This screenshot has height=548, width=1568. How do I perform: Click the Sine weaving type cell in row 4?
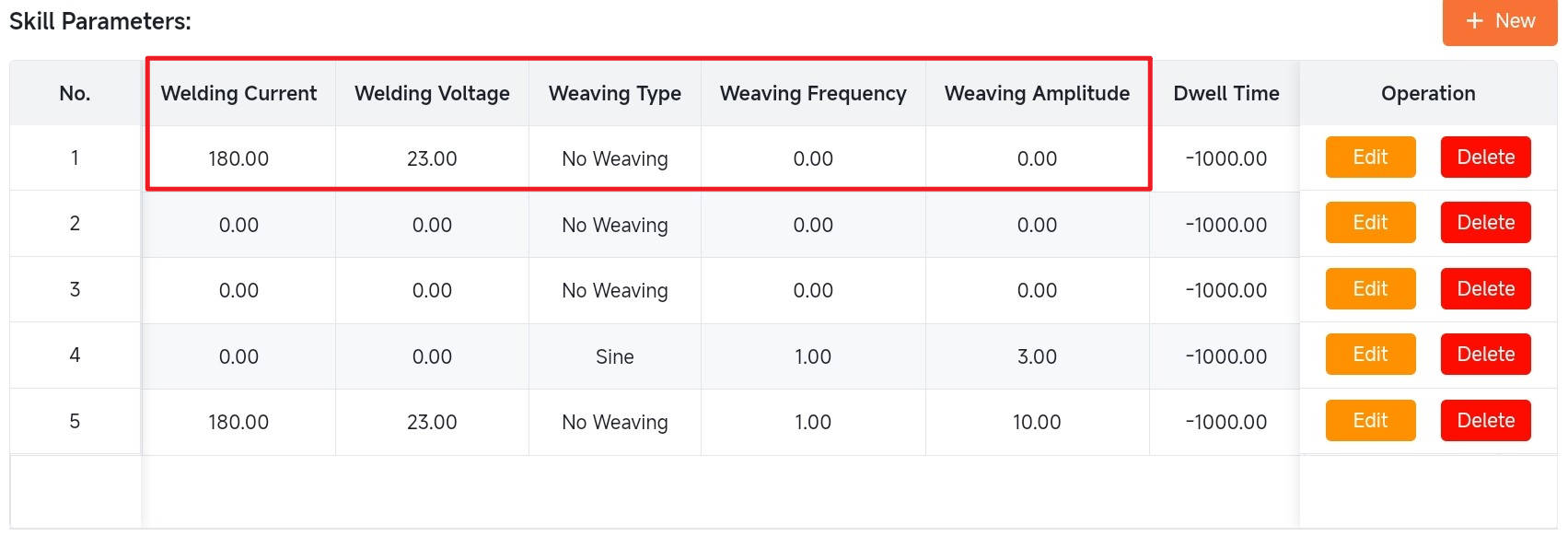[x=614, y=357]
